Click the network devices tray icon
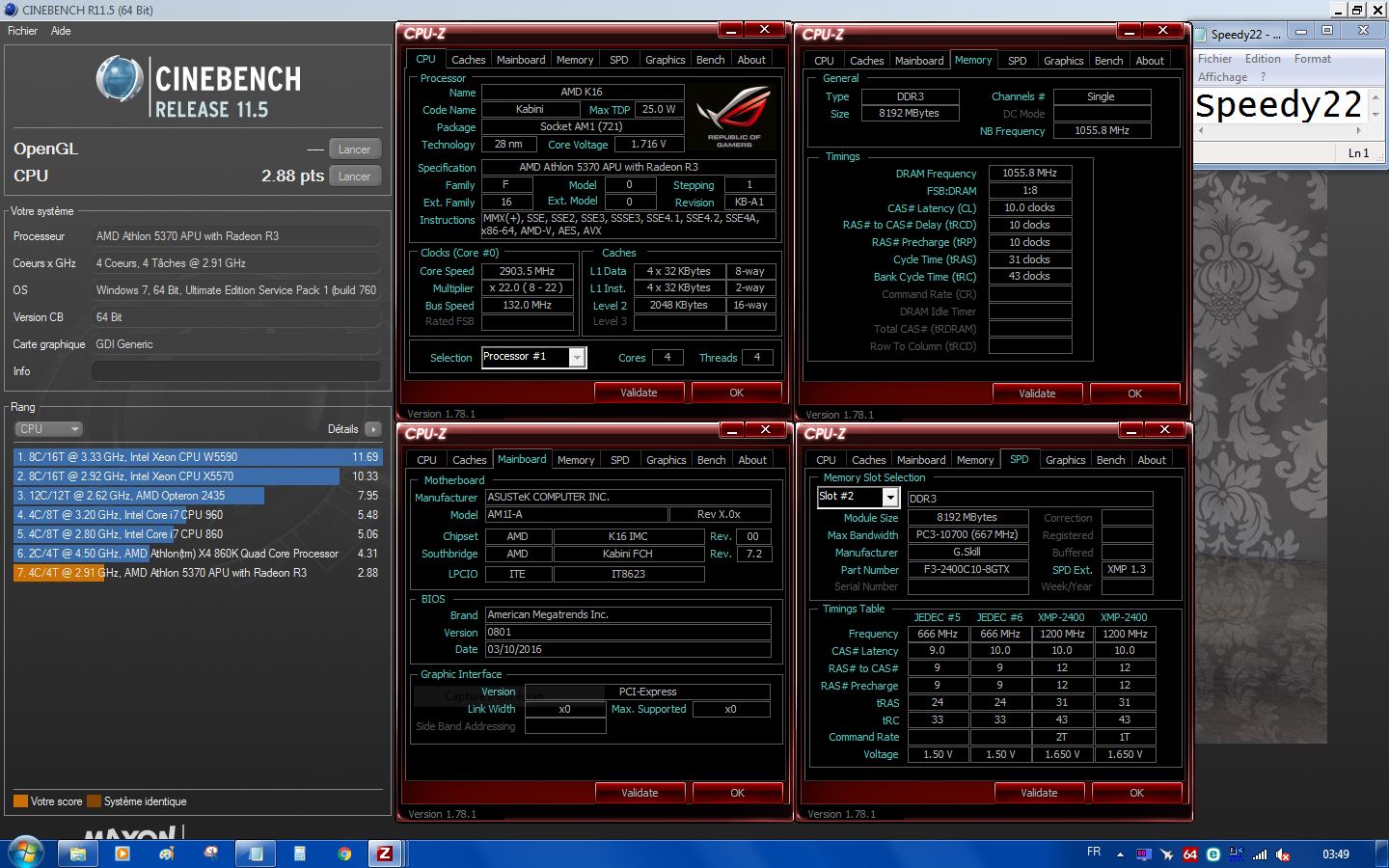The image size is (1389, 868). (1237, 854)
